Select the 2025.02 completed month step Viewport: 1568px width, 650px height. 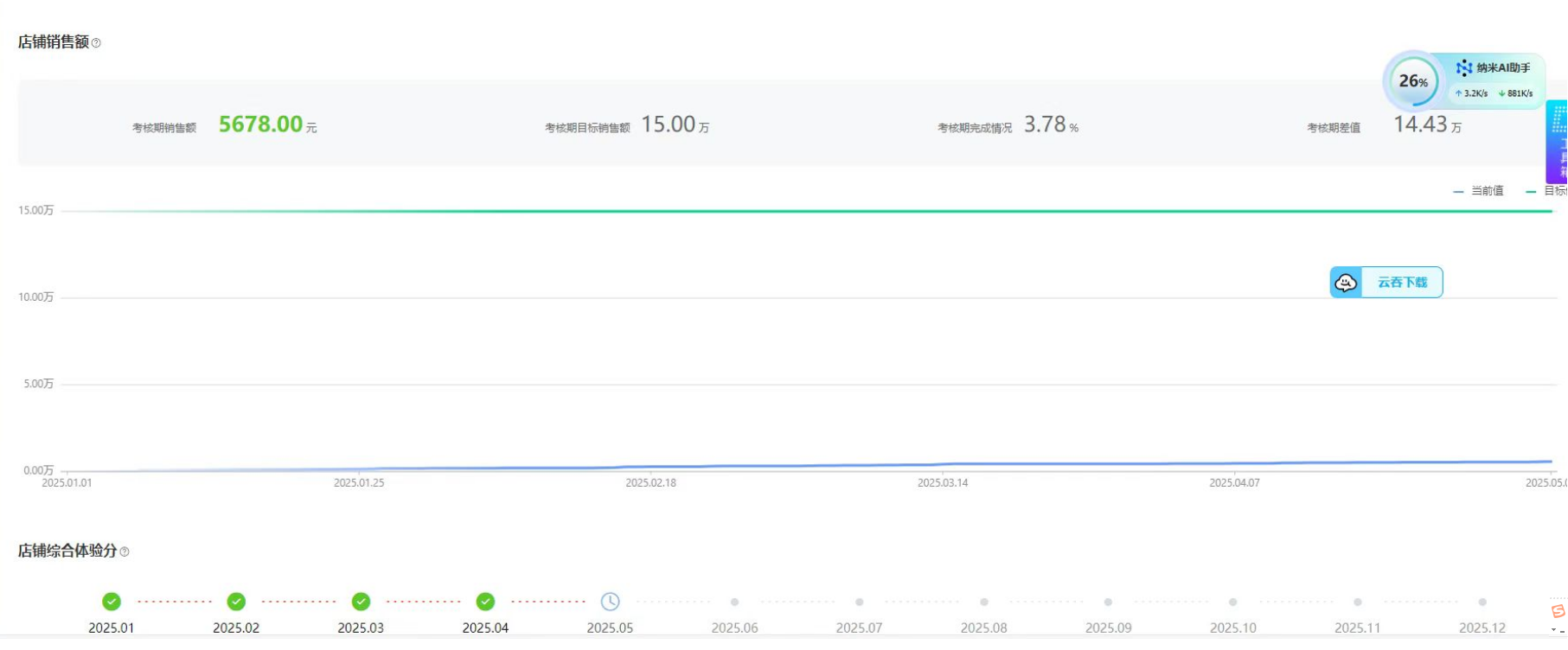[x=236, y=602]
